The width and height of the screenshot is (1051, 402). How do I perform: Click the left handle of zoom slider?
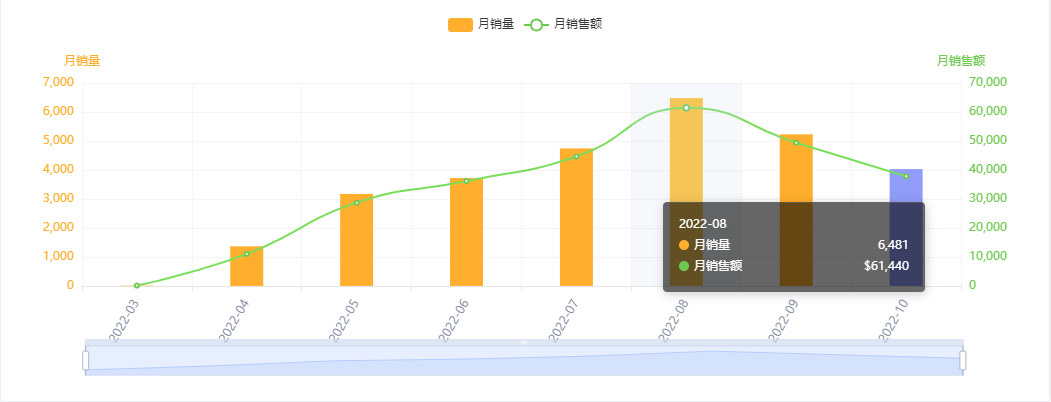point(86,360)
